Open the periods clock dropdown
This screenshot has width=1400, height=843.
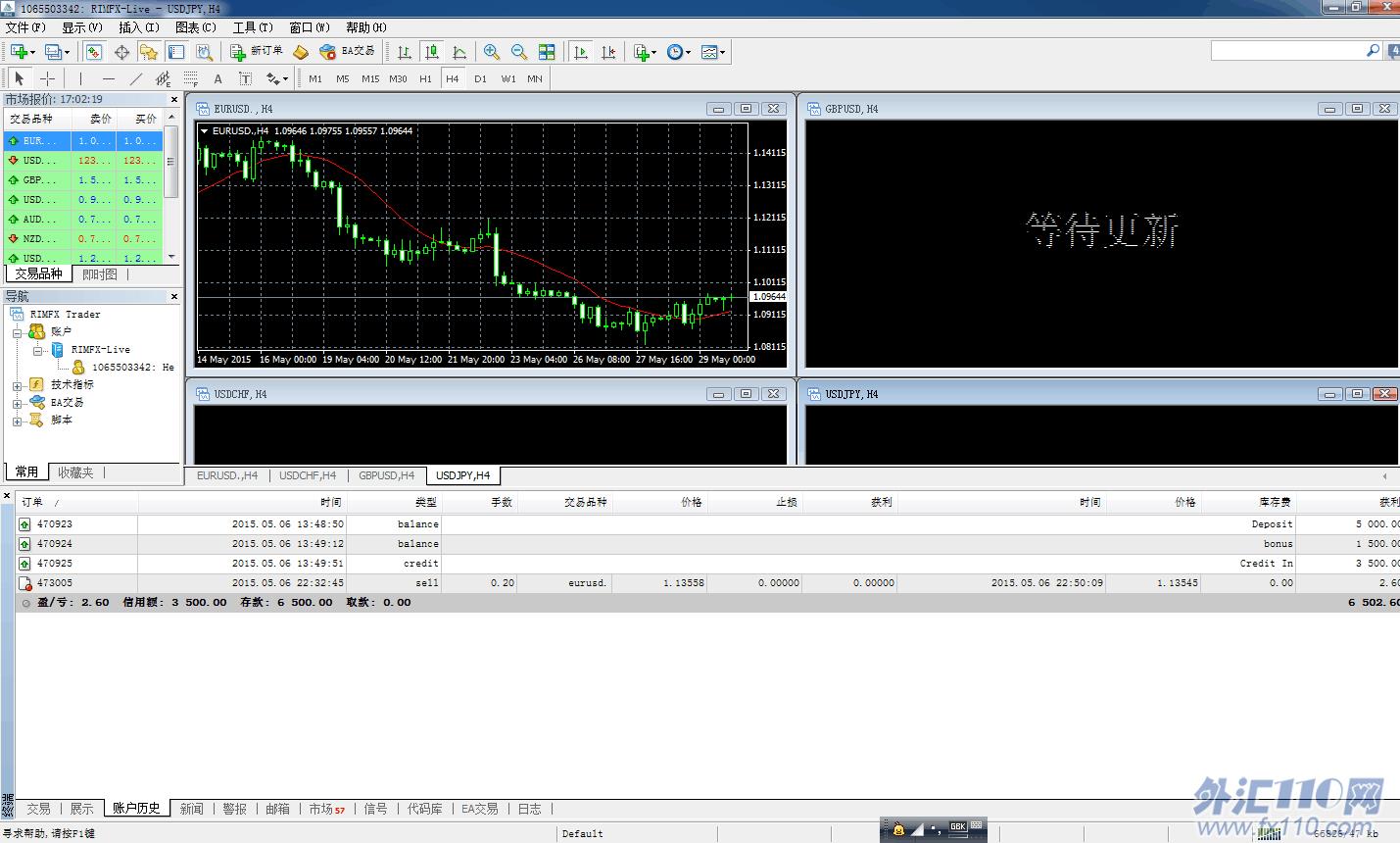pyautogui.click(x=679, y=52)
